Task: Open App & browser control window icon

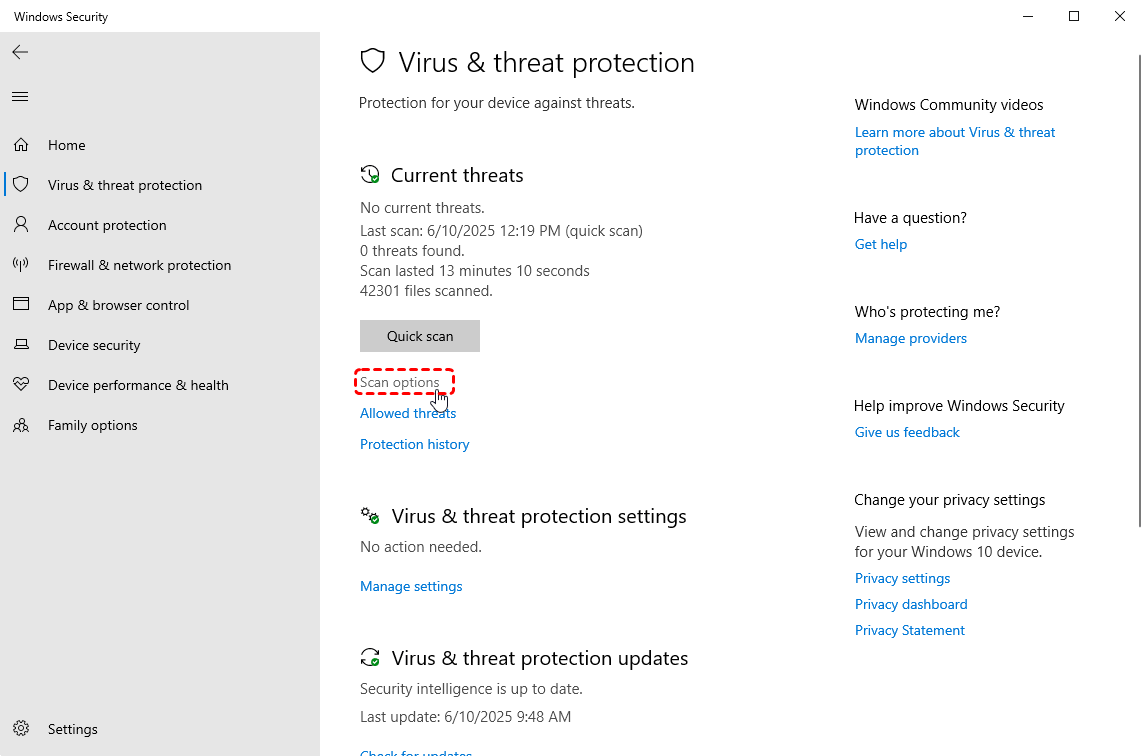Action: (x=21, y=304)
